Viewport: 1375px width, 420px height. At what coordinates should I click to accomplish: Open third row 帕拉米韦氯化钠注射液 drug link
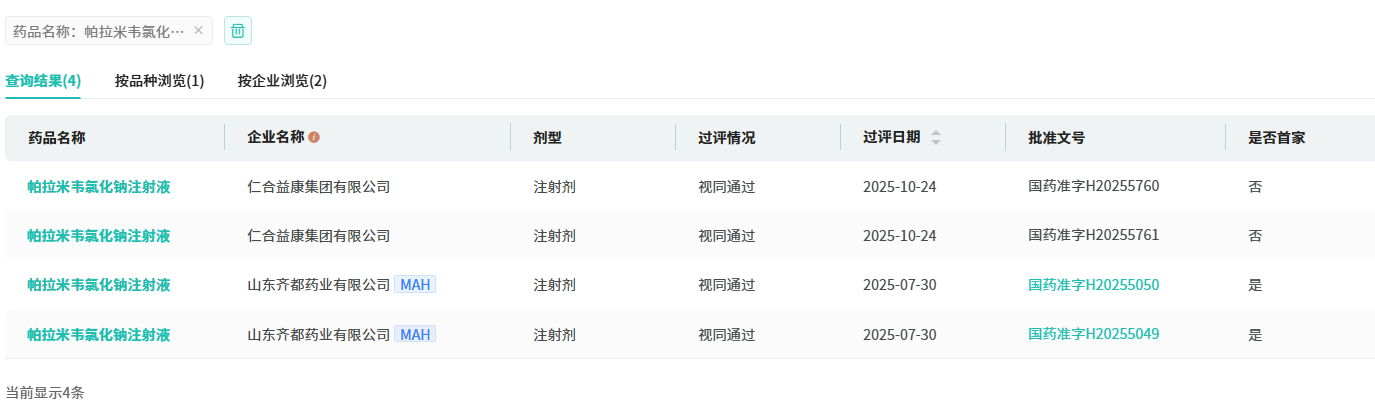pyautogui.click(x=98, y=285)
